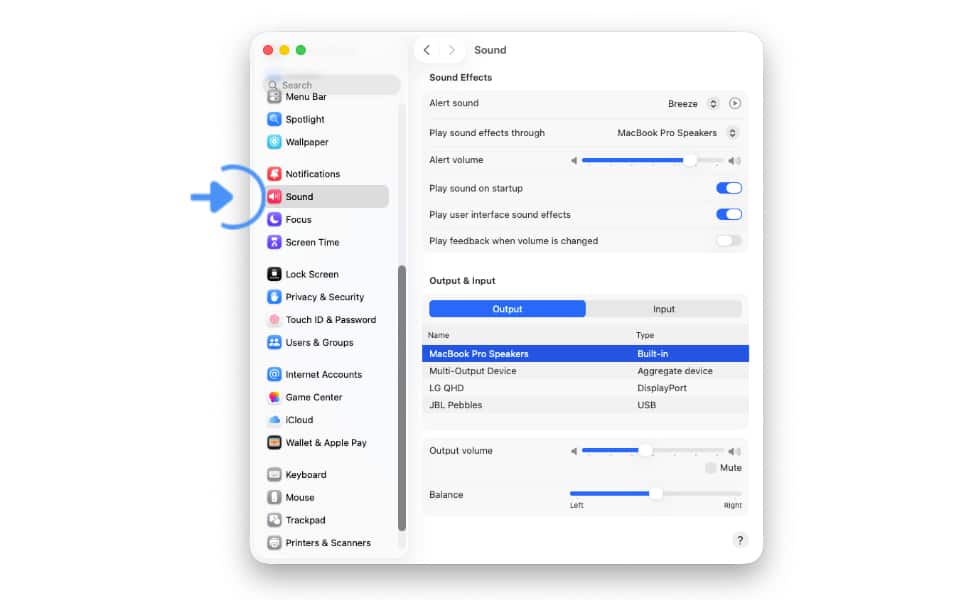Click the DisplayPort type cell
The width and height of the screenshot is (963, 600).
[662, 388]
